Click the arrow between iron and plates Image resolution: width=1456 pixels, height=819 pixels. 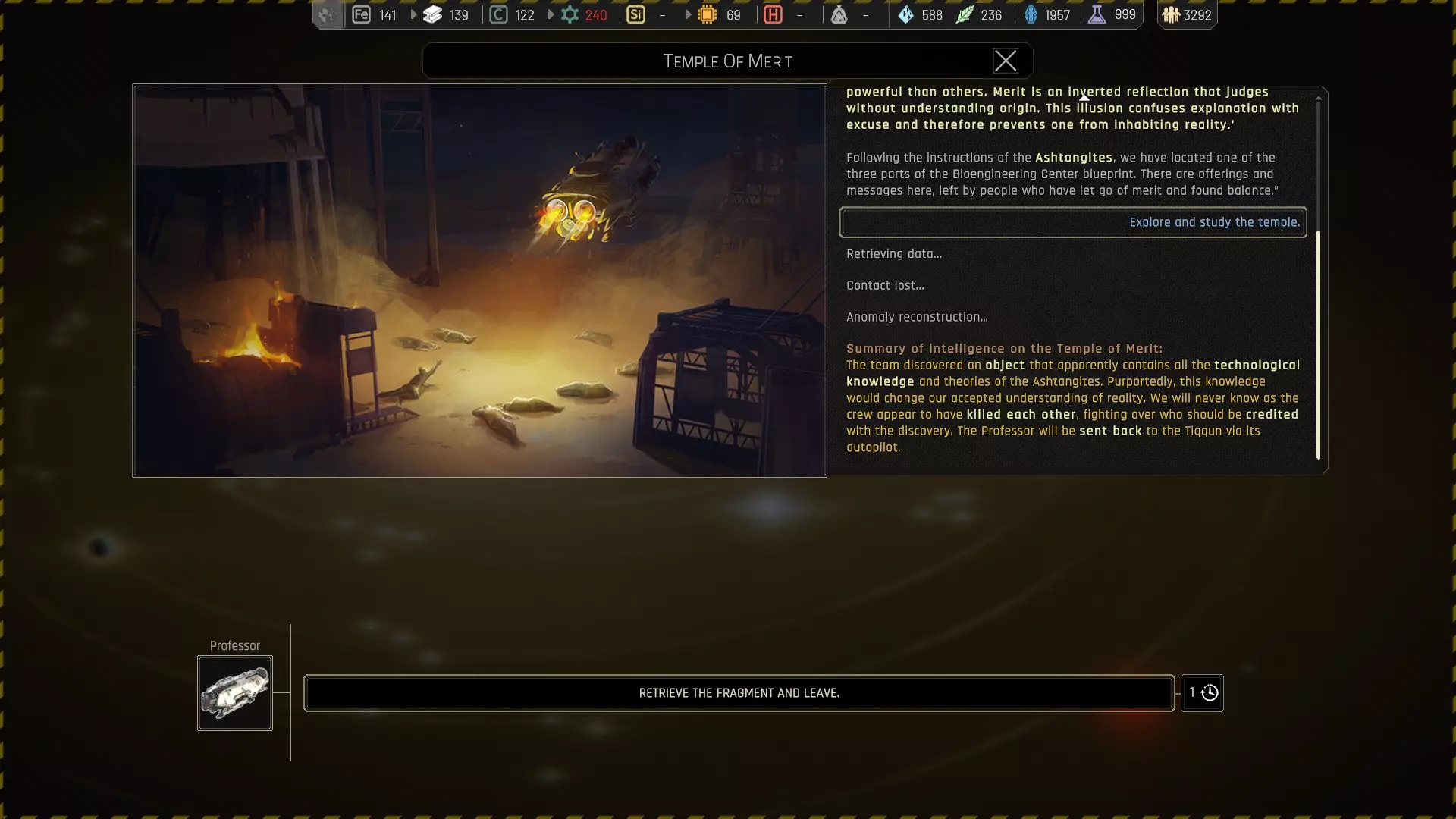(413, 14)
